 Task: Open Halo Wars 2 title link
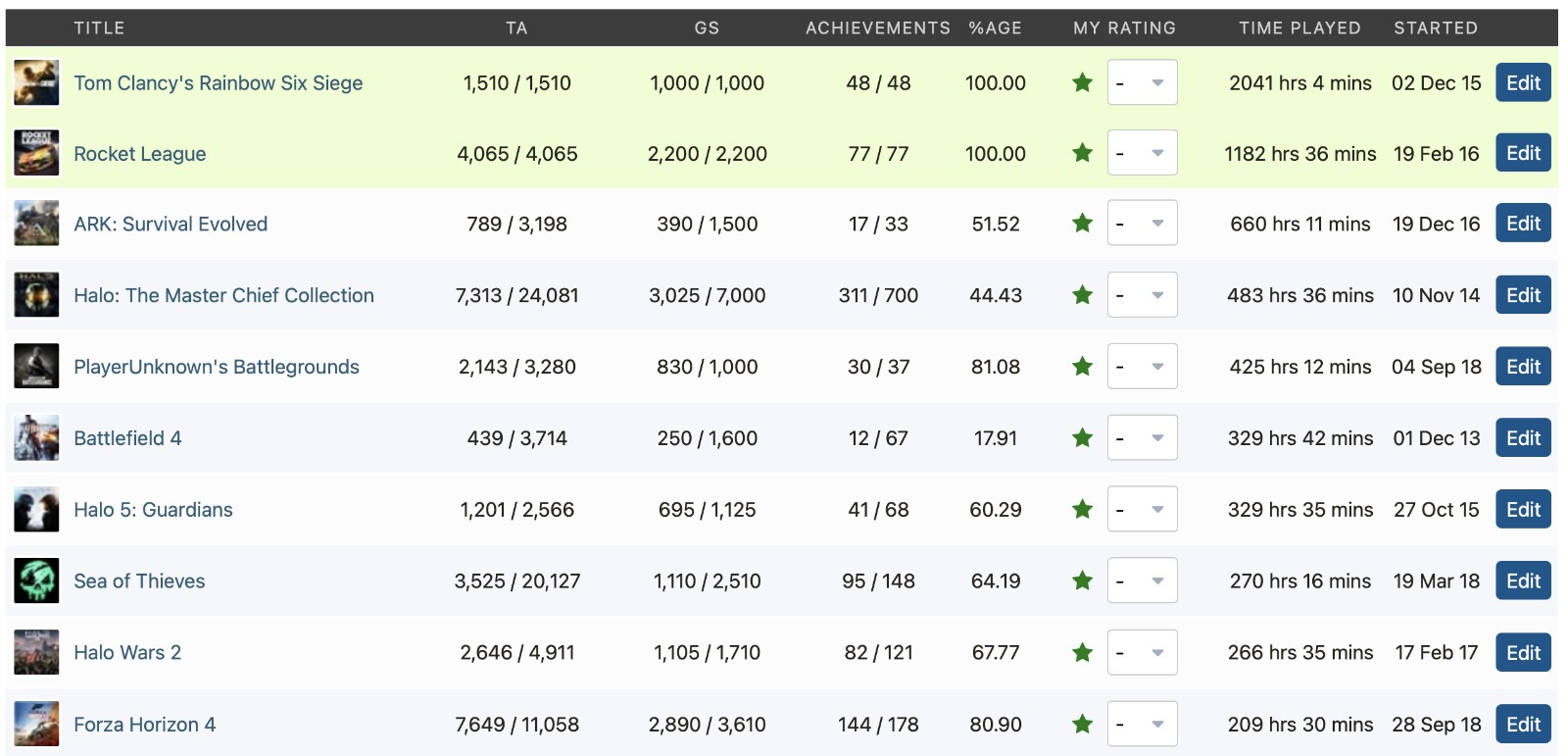pyautogui.click(x=127, y=653)
